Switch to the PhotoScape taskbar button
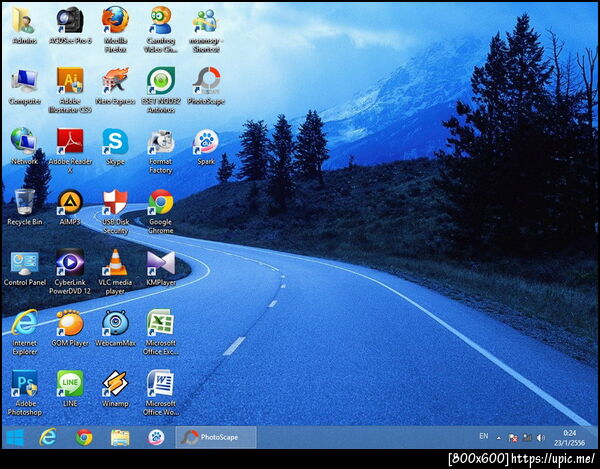The image size is (600, 469). 216,437
